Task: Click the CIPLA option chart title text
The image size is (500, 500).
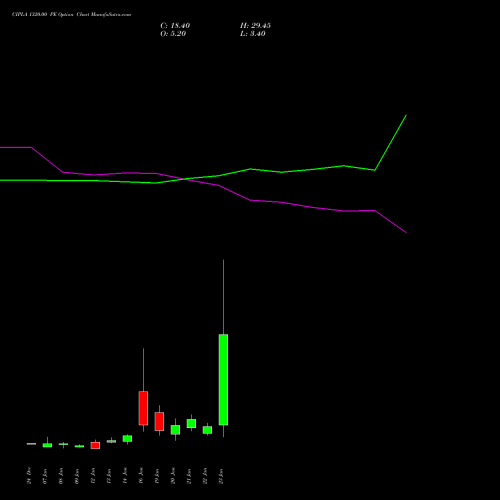Action: click(x=71, y=14)
